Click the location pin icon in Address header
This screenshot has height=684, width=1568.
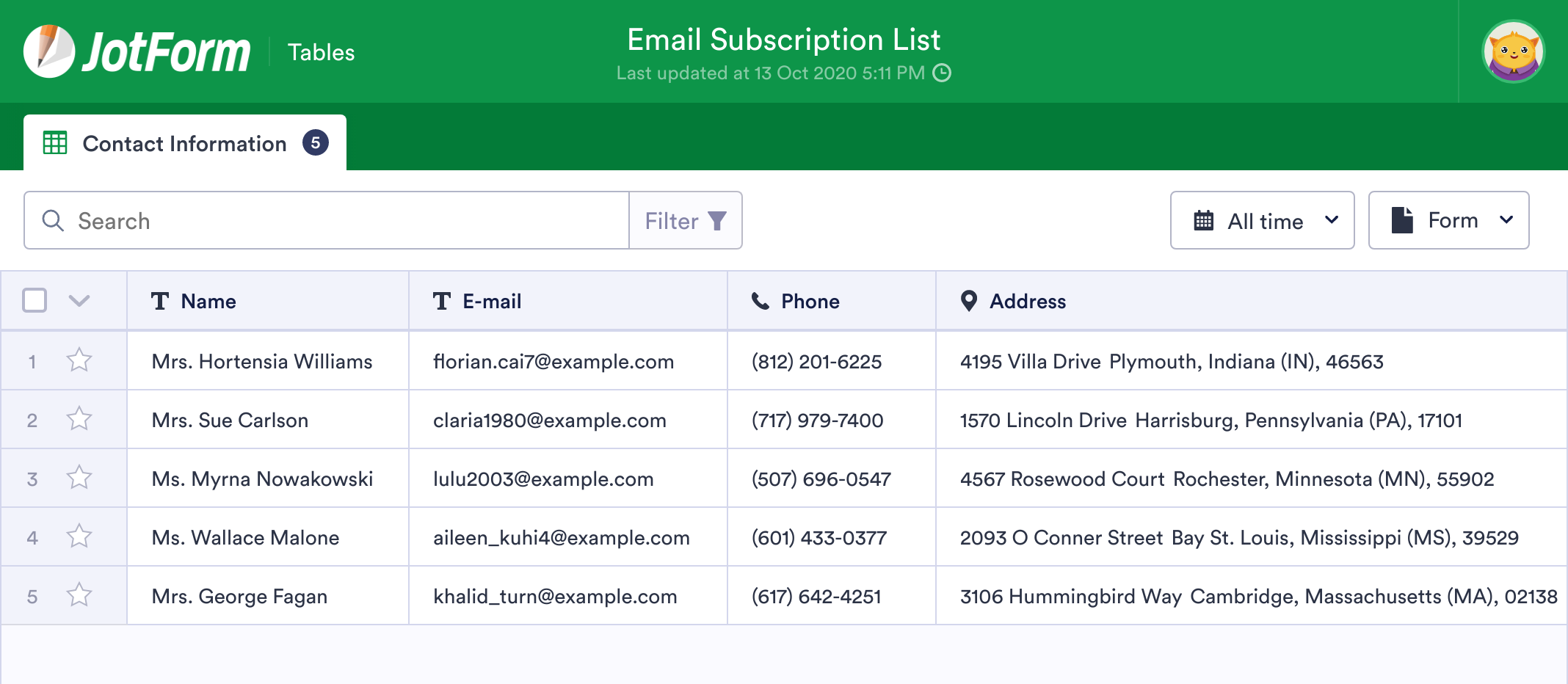pos(968,301)
